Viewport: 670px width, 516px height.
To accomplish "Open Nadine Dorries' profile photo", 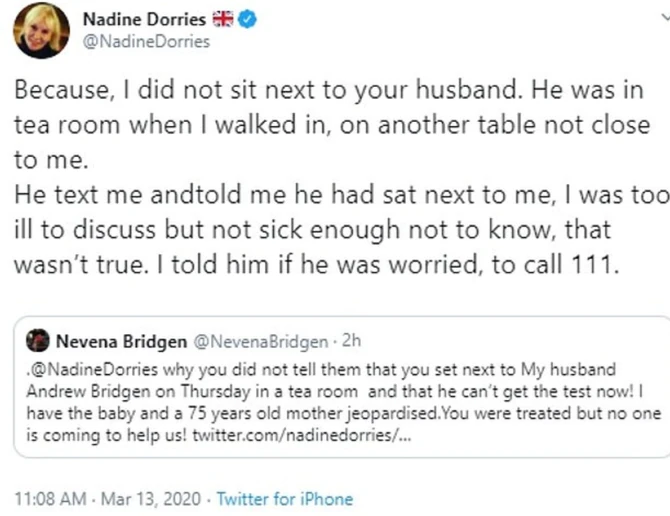I will click(41, 30).
